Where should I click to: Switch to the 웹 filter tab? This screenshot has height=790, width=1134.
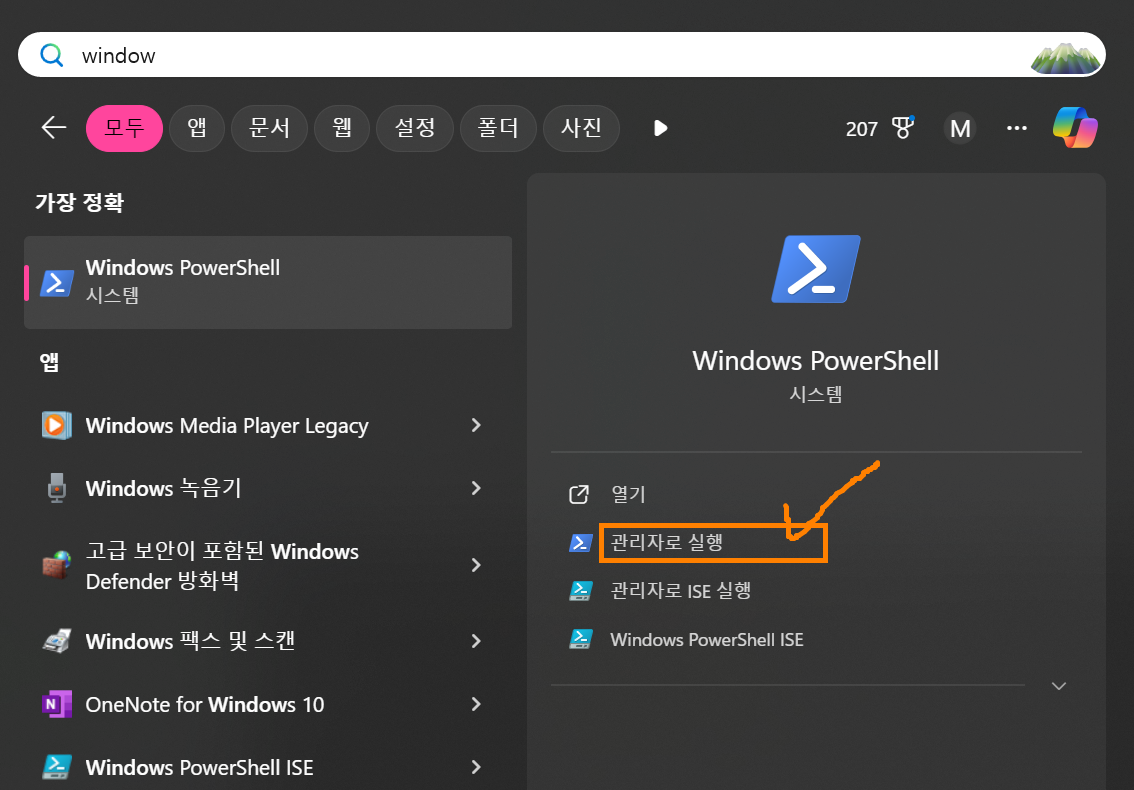coord(342,128)
